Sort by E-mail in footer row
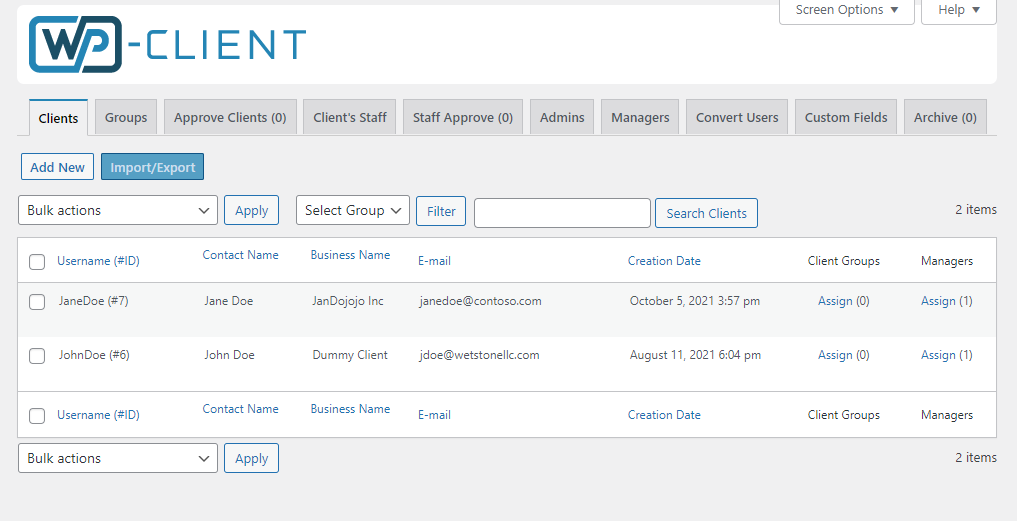This screenshot has height=521, width=1017. click(x=435, y=415)
